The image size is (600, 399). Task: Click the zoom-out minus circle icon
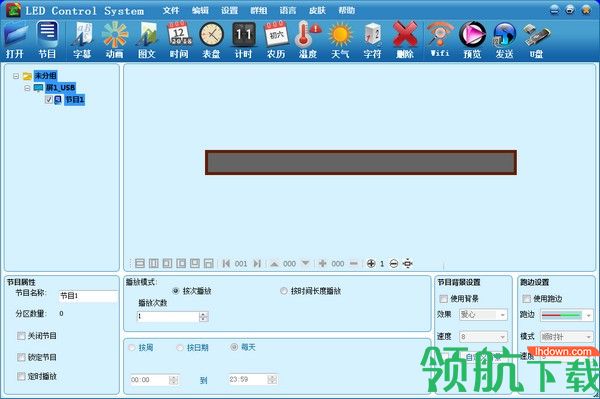tap(394, 263)
